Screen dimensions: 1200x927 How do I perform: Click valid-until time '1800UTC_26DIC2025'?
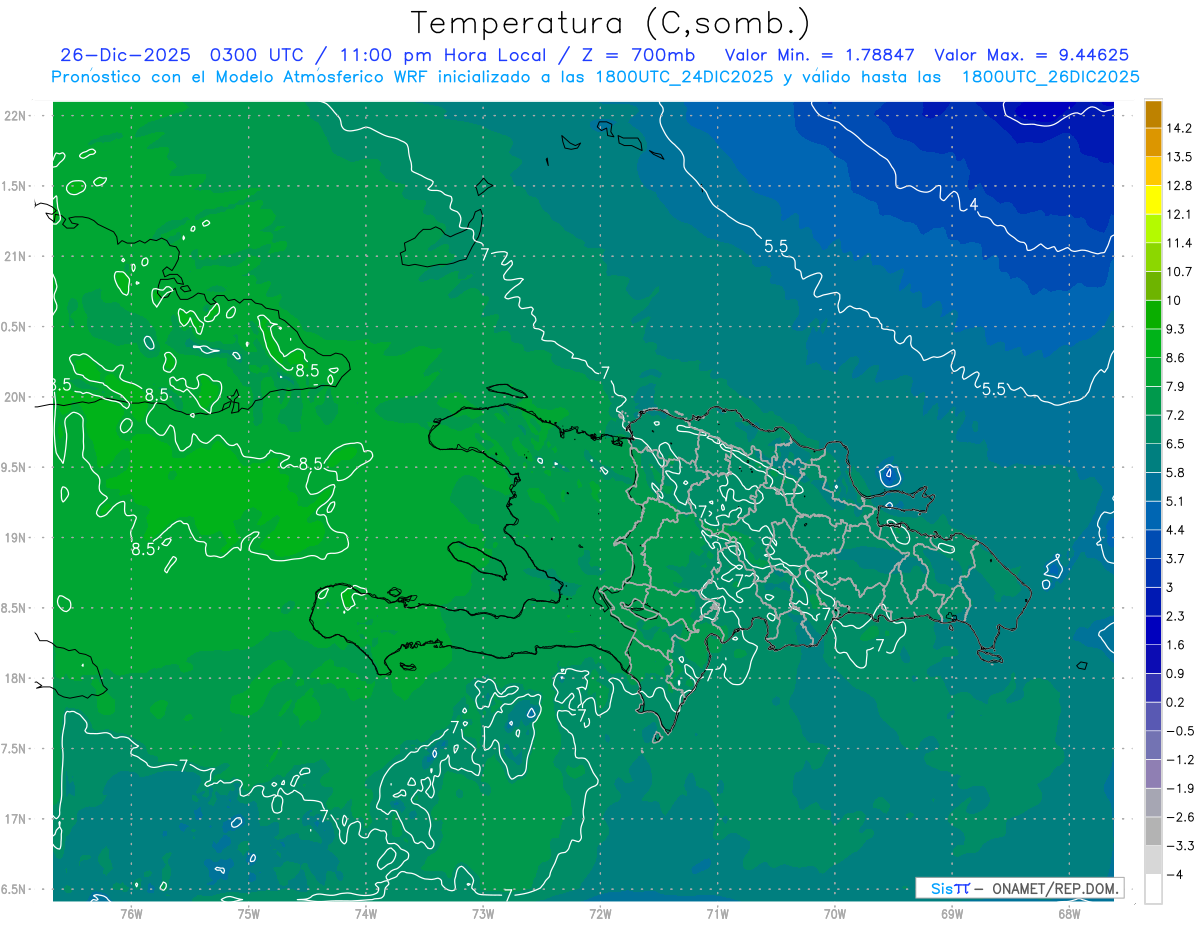[x=1050, y=77]
